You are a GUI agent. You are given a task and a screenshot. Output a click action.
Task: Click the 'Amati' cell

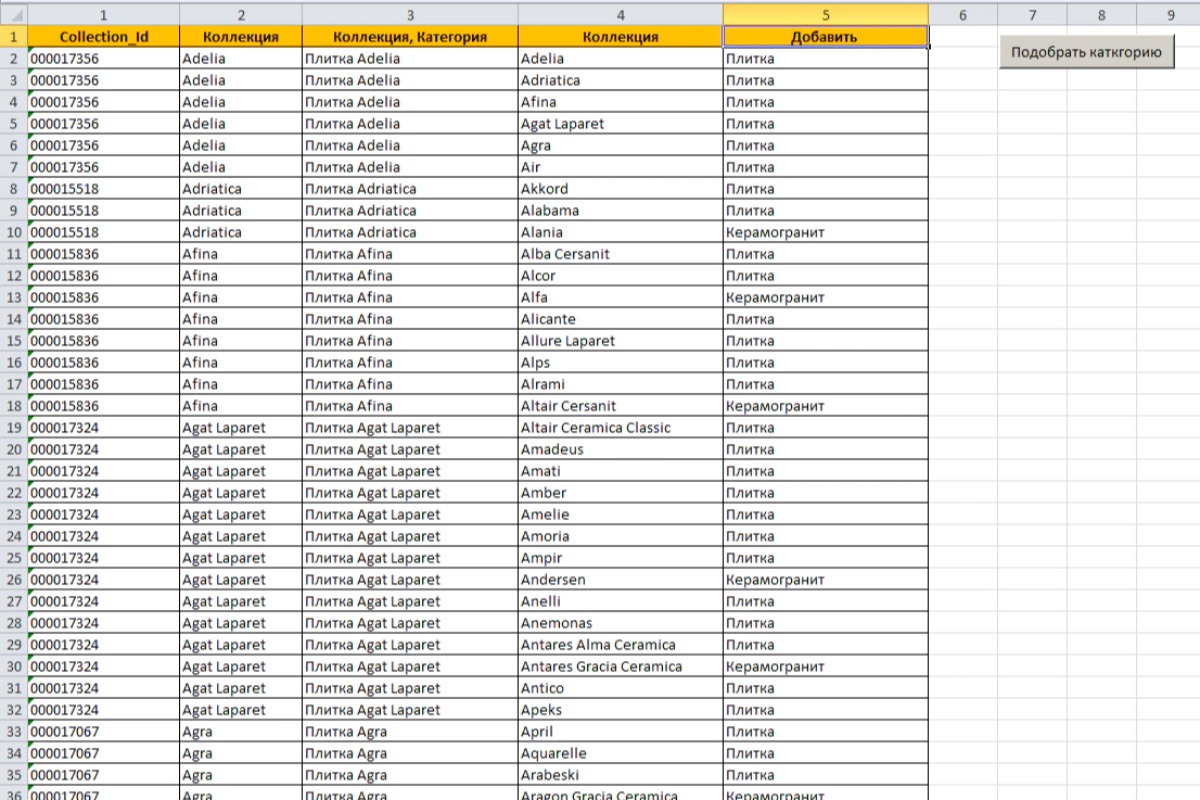621,471
